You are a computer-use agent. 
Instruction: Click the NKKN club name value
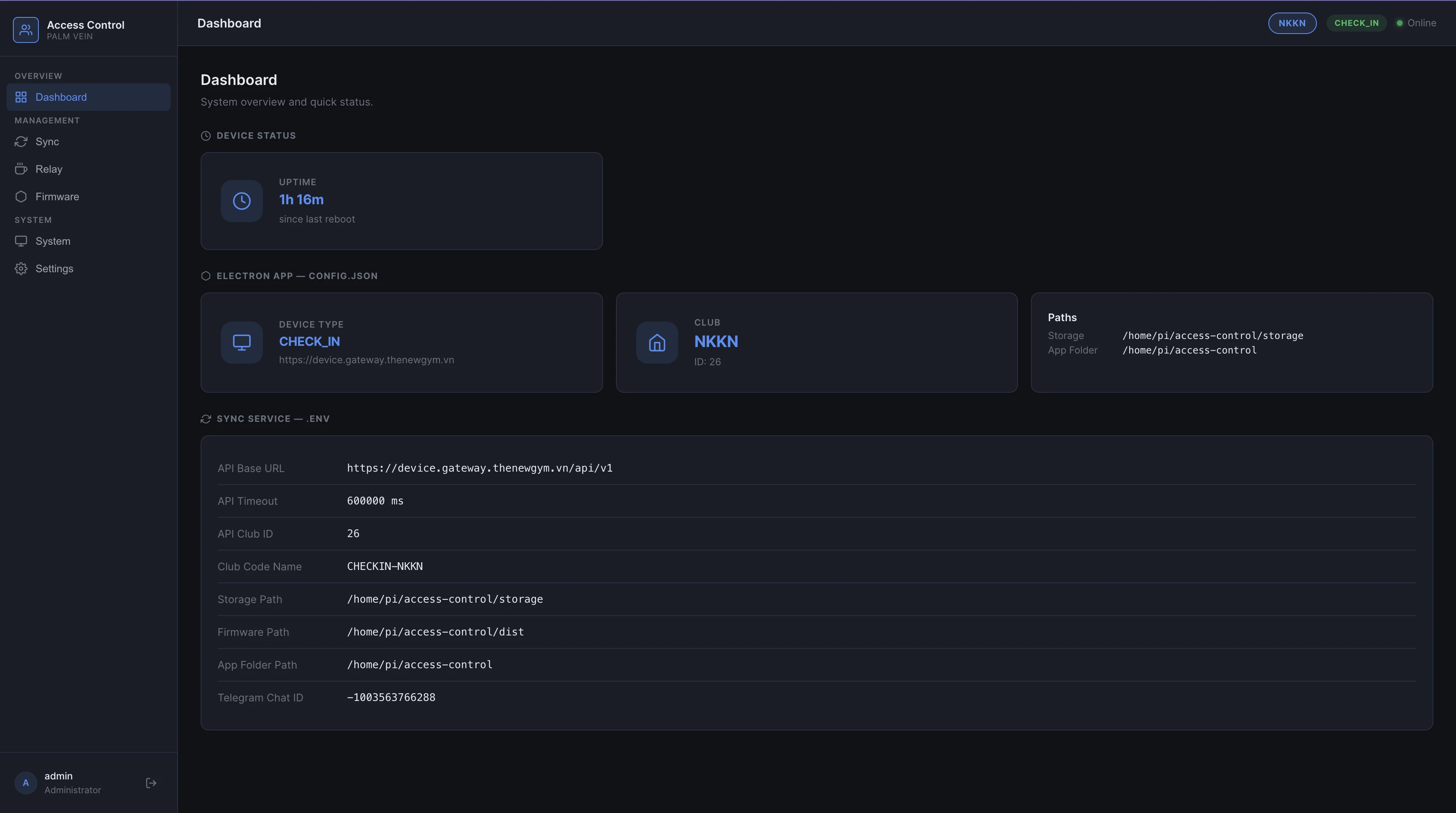coord(716,341)
